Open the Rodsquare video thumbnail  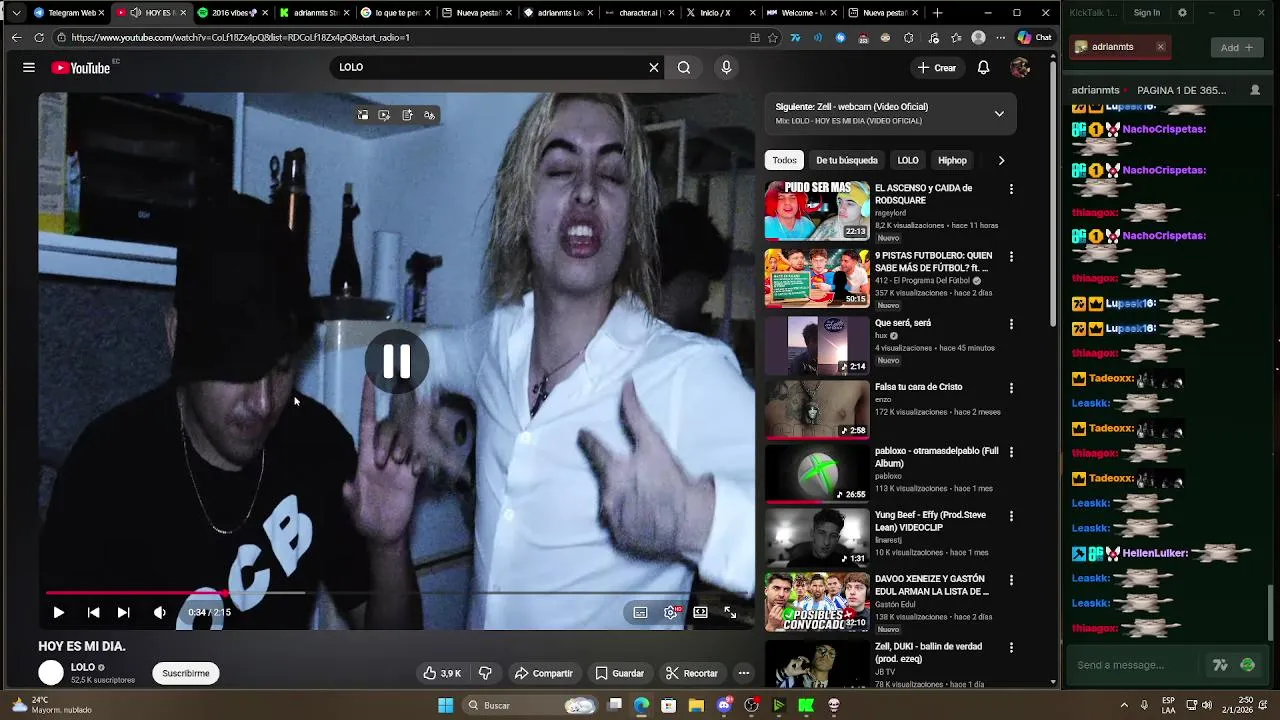pyautogui.click(x=817, y=210)
